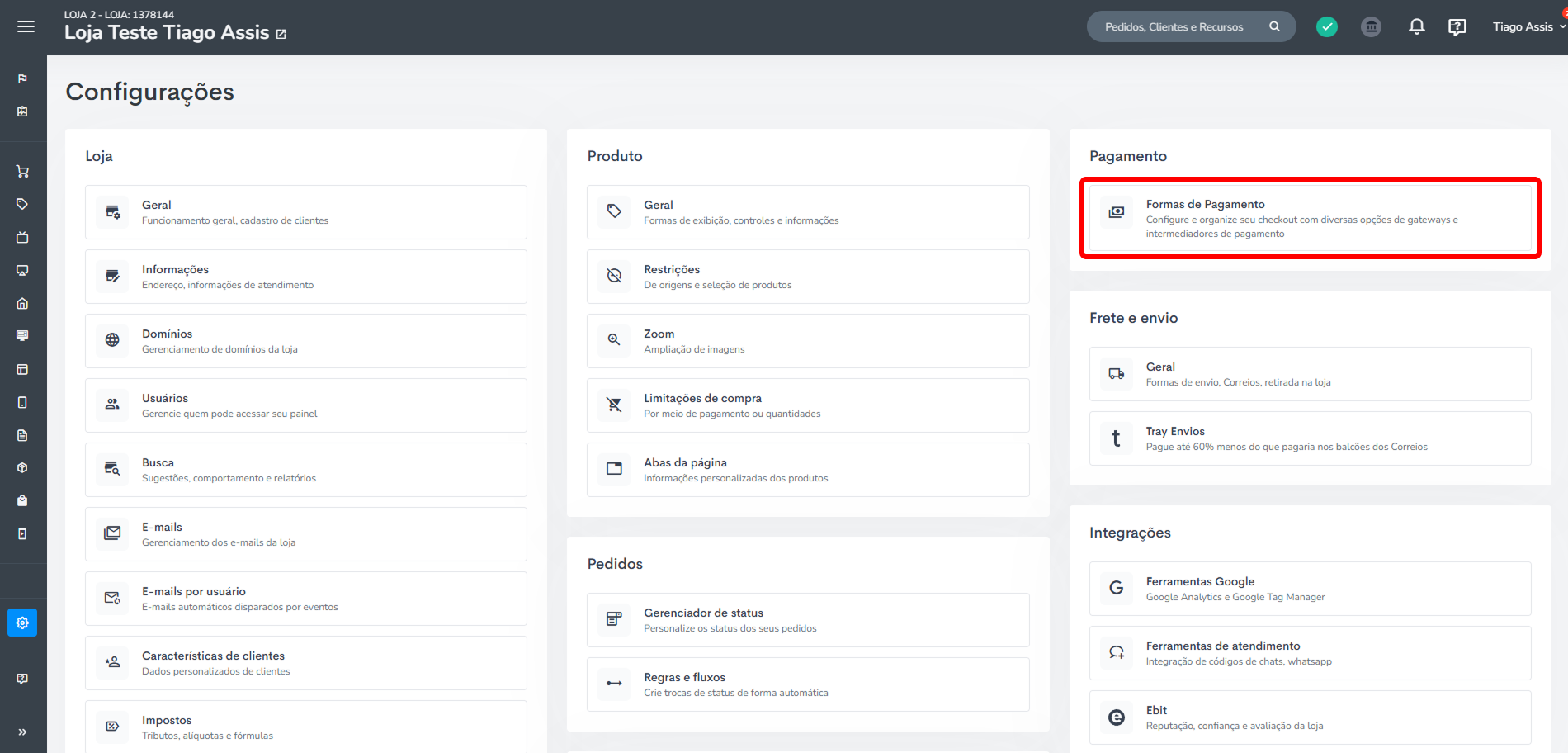Image resolution: width=1568 pixels, height=753 pixels.
Task: Click the green checkmark status icon
Action: click(1327, 27)
